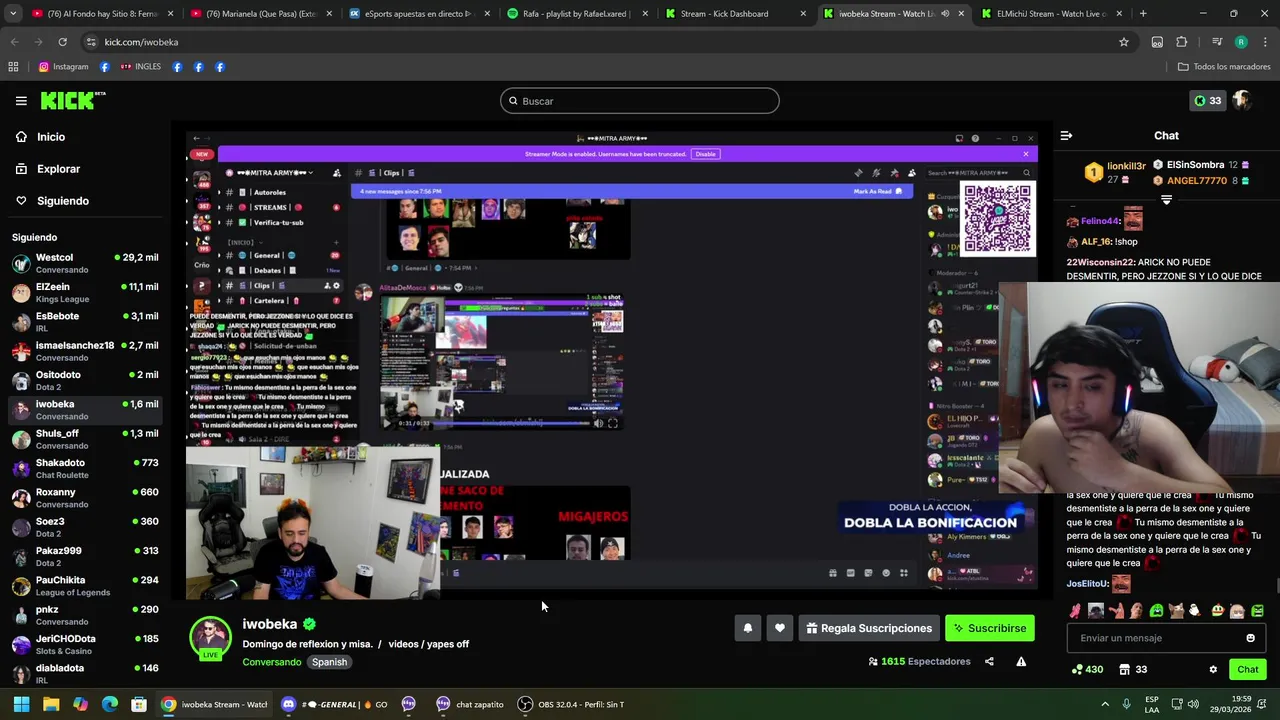Open the Chrome extensions puzzle icon

pos(1181,42)
